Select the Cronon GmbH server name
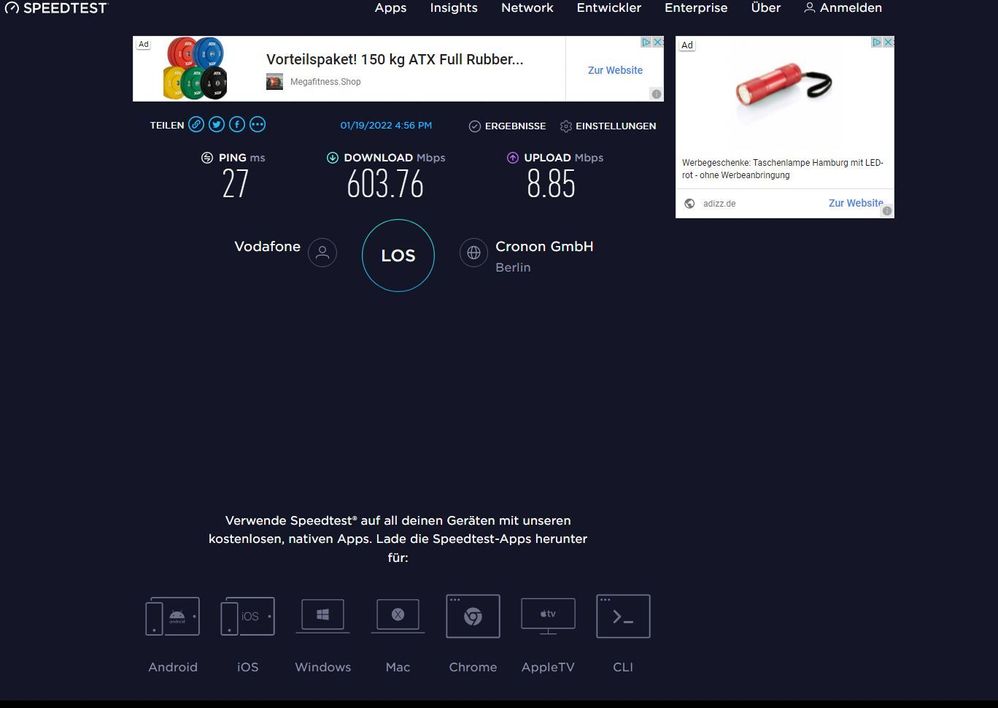 coord(544,246)
